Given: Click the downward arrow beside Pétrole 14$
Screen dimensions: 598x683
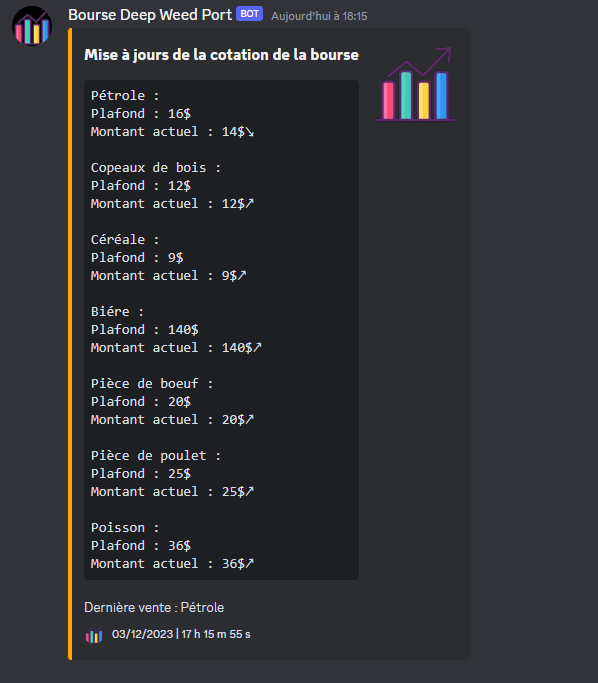Looking at the screenshot, I should click(250, 132).
